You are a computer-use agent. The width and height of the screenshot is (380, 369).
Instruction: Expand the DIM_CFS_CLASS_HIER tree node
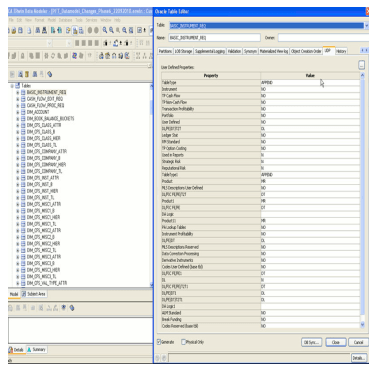pos(18,138)
